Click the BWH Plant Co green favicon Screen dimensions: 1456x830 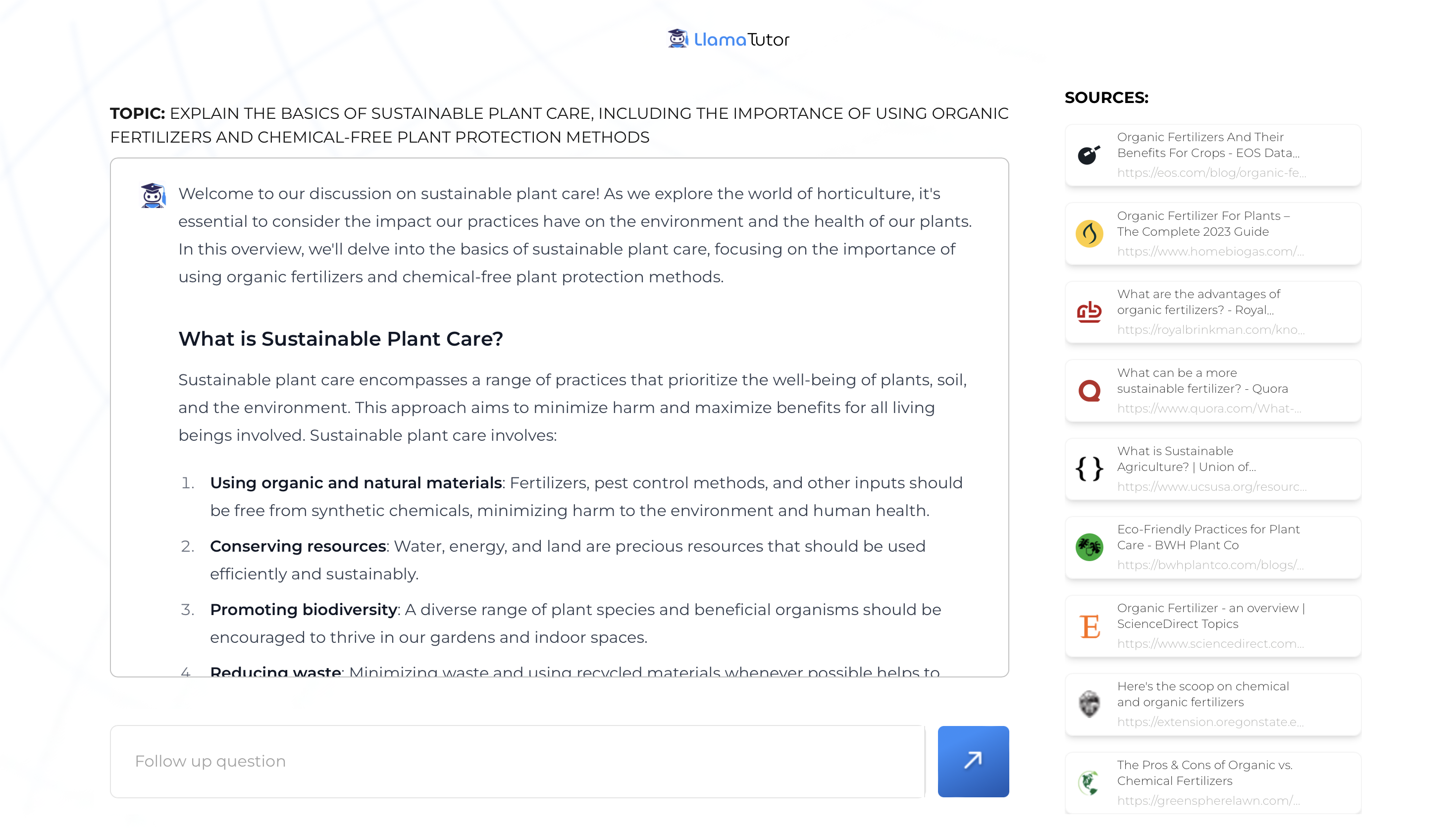coord(1089,547)
